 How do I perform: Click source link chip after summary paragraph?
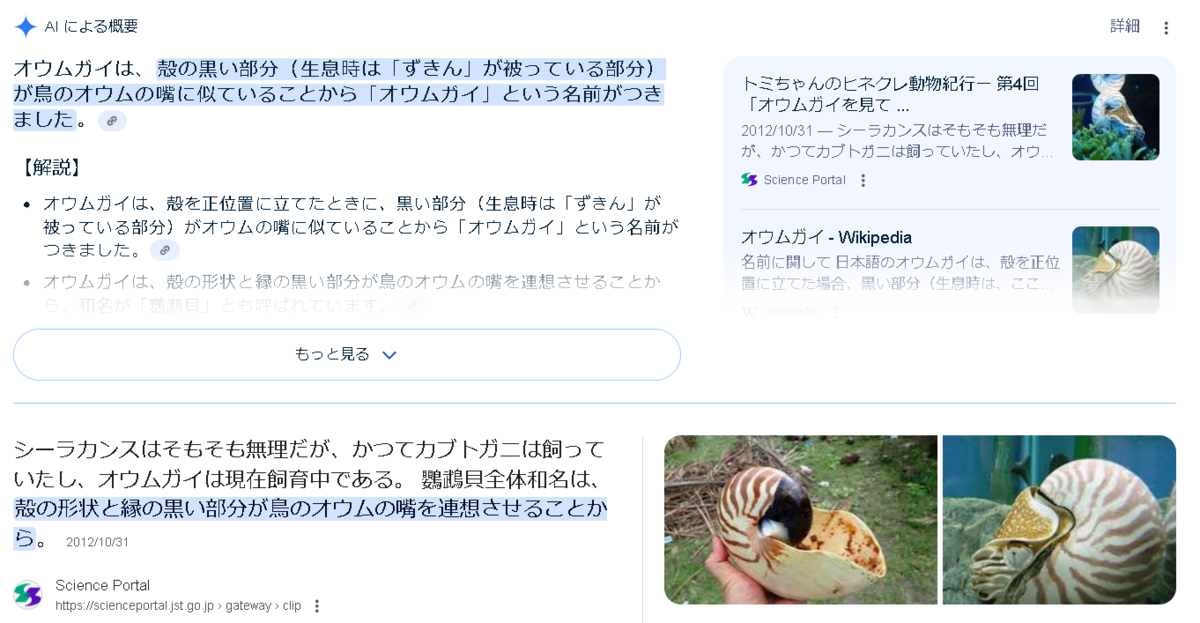[112, 121]
